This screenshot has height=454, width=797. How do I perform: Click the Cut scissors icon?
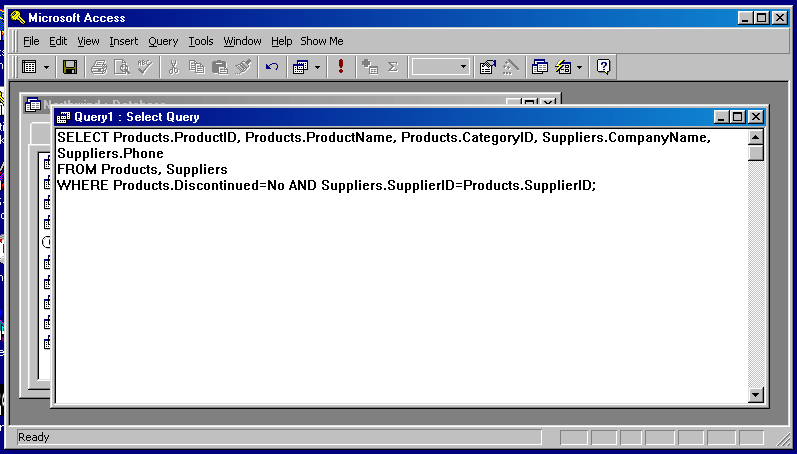tap(174, 67)
